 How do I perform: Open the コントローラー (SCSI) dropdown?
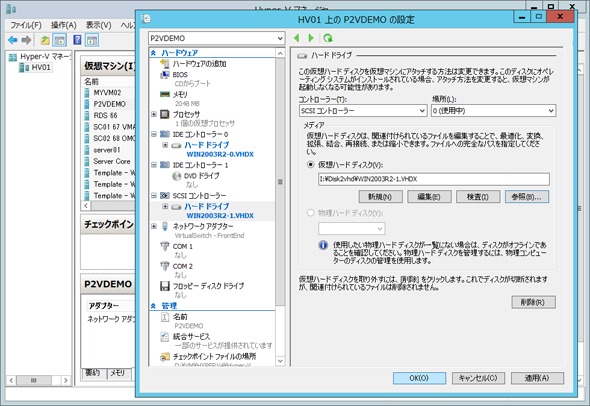[x=363, y=111]
